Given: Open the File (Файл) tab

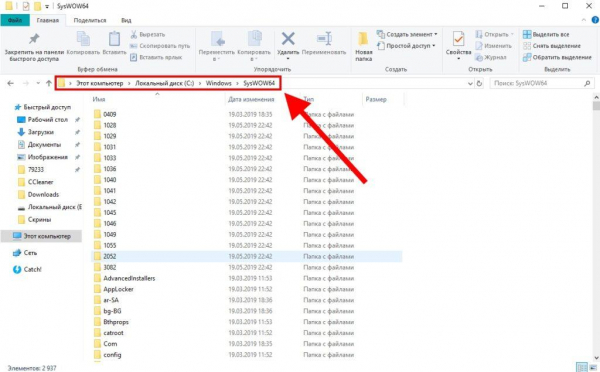Looking at the screenshot, I should coord(15,20).
